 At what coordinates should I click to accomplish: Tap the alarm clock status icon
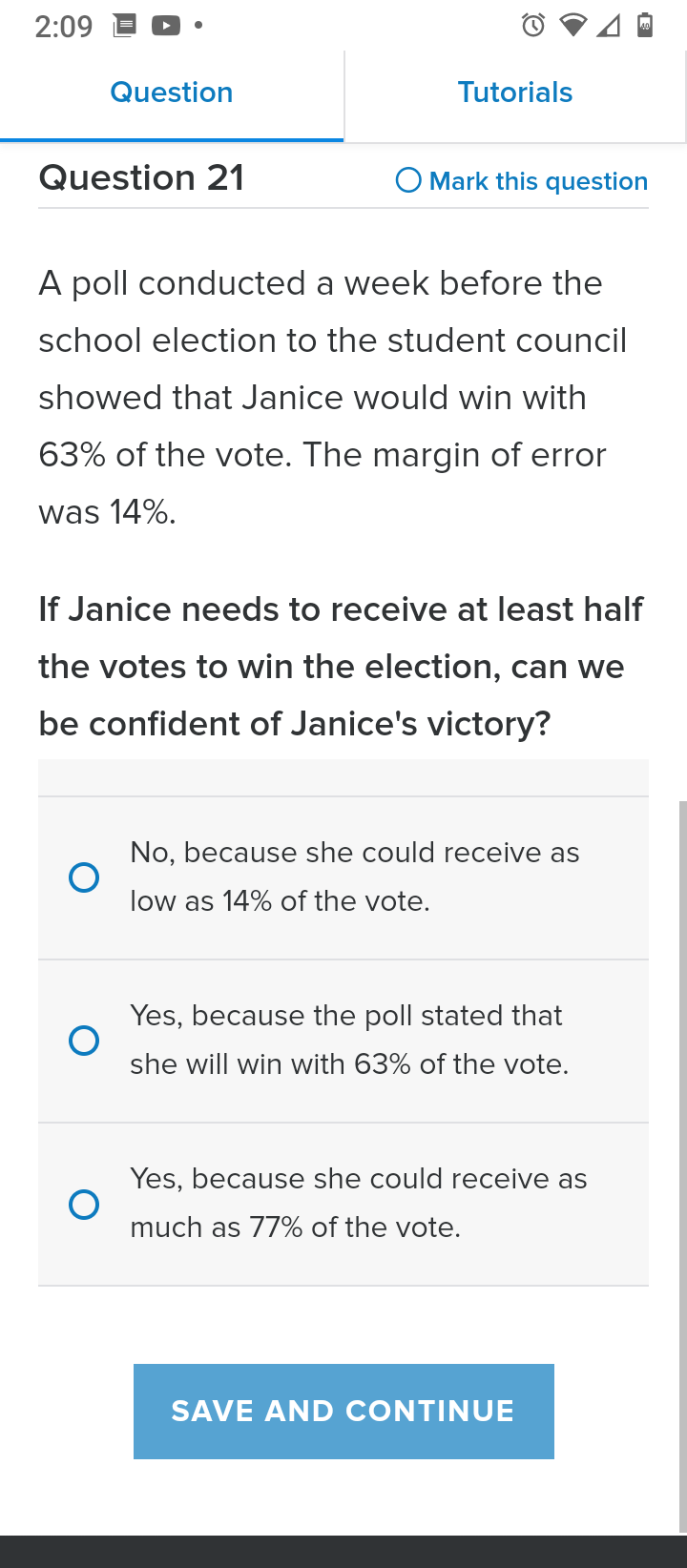click(x=533, y=26)
